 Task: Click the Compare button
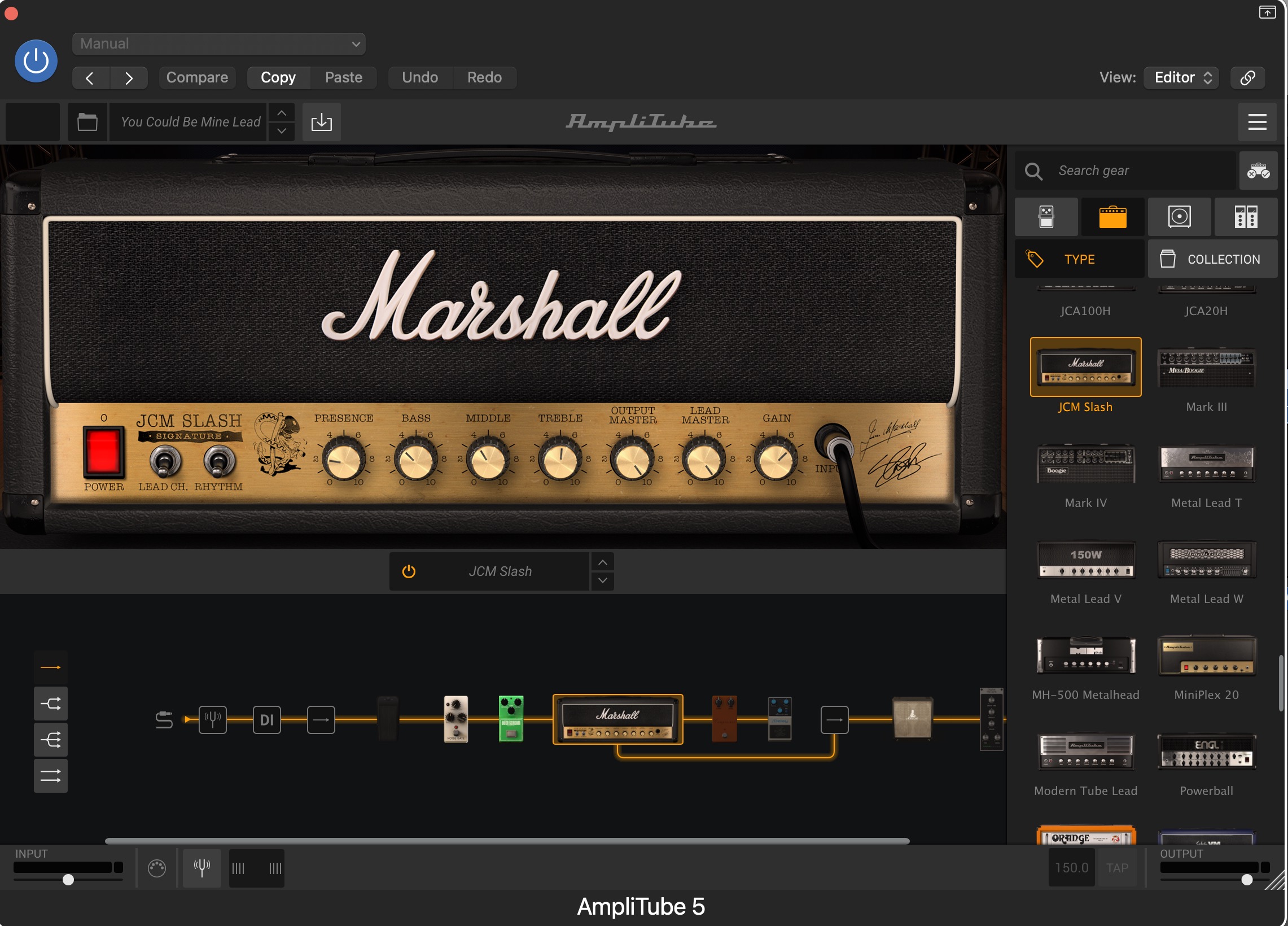coord(197,77)
